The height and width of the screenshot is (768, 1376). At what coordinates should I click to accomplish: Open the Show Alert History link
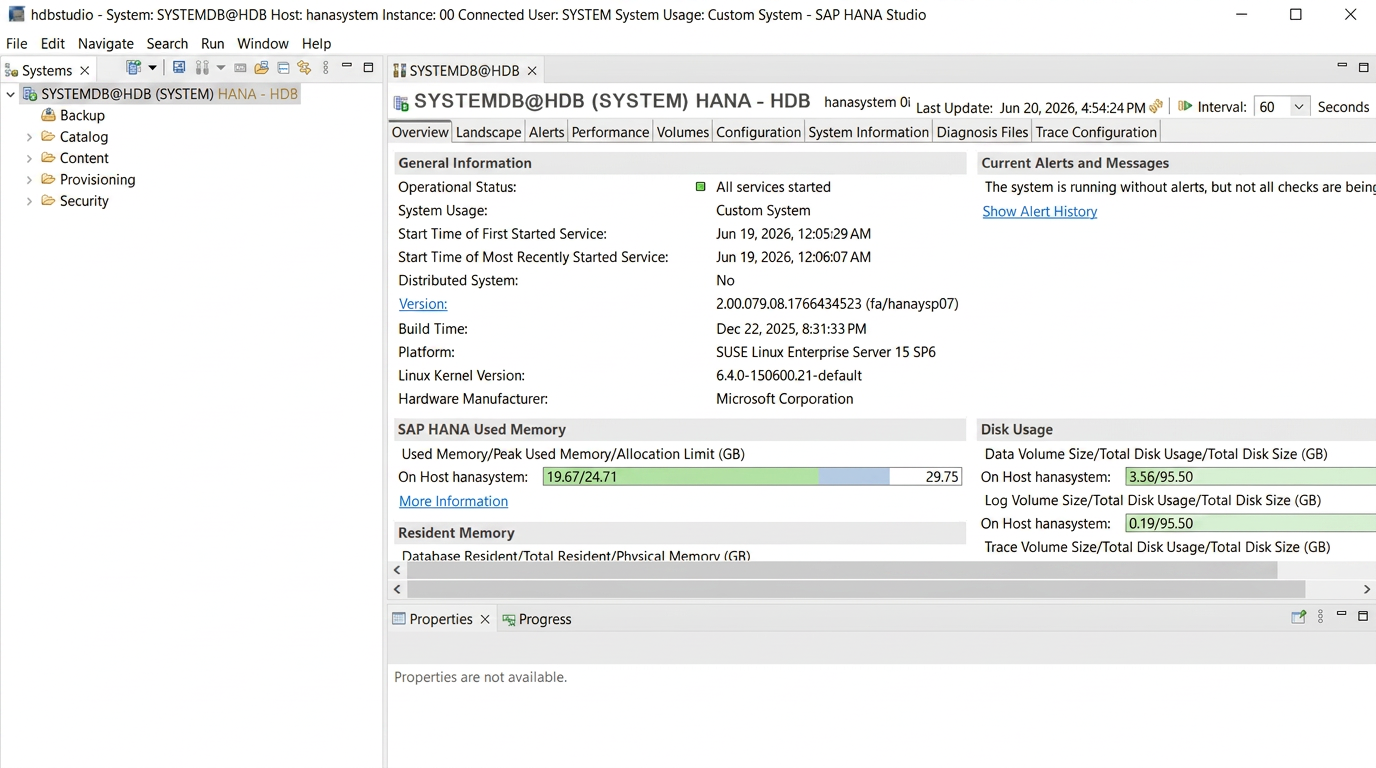[1039, 211]
